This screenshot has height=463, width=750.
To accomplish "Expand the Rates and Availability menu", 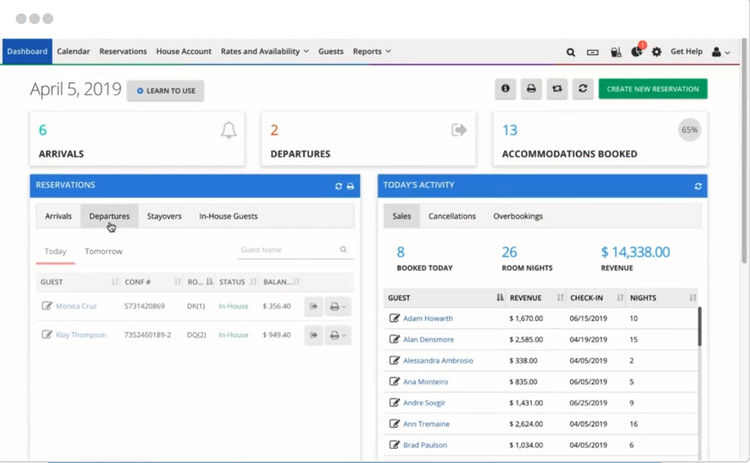I will coord(265,51).
